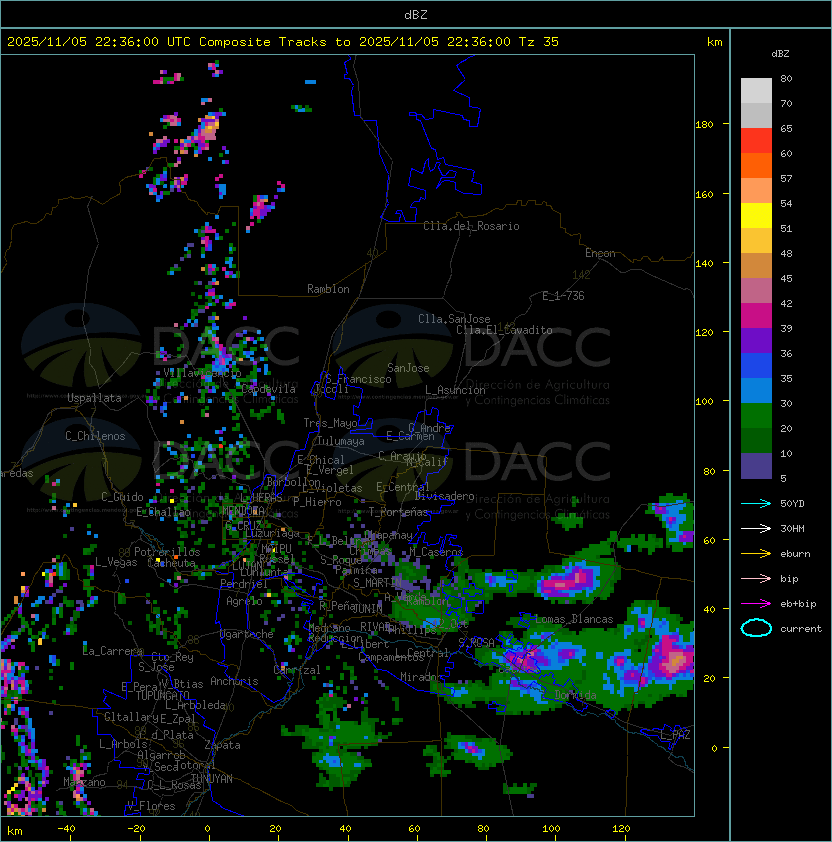Click the '-20' km axis tick

point(136,829)
